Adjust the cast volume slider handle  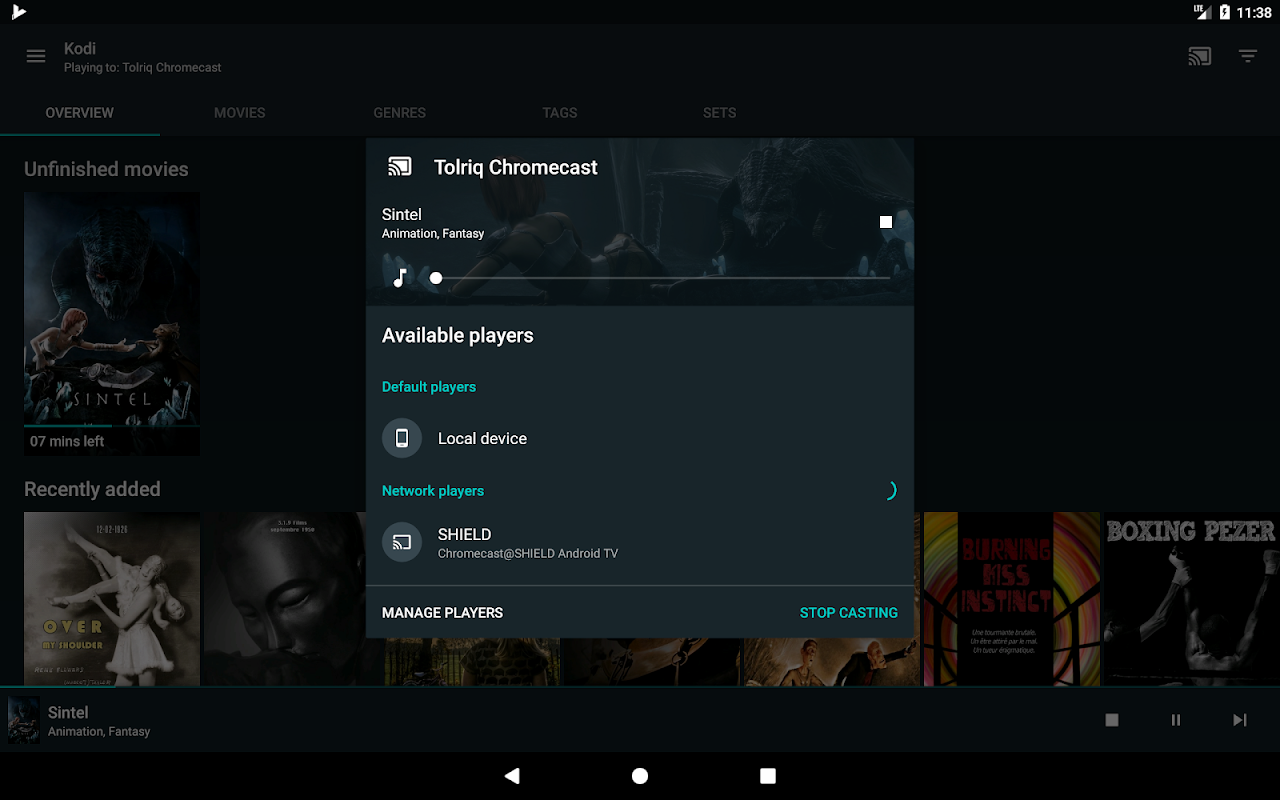point(436,278)
